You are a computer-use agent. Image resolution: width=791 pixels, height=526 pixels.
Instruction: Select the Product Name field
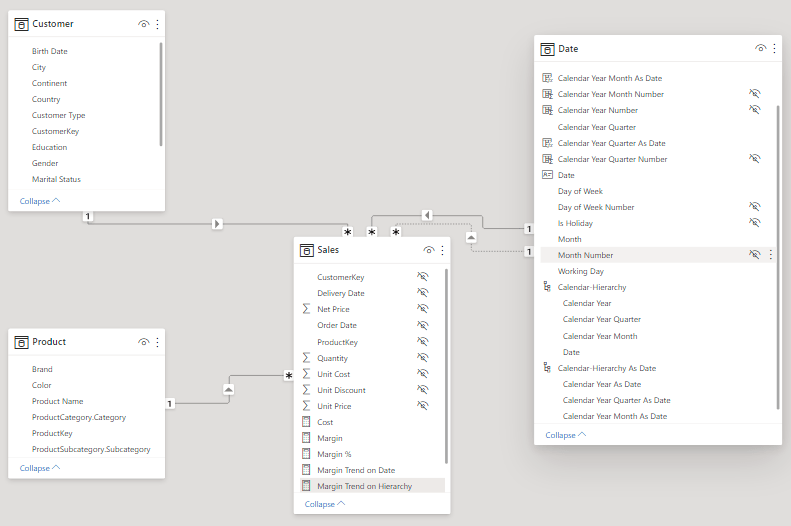(x=58, y=401)
